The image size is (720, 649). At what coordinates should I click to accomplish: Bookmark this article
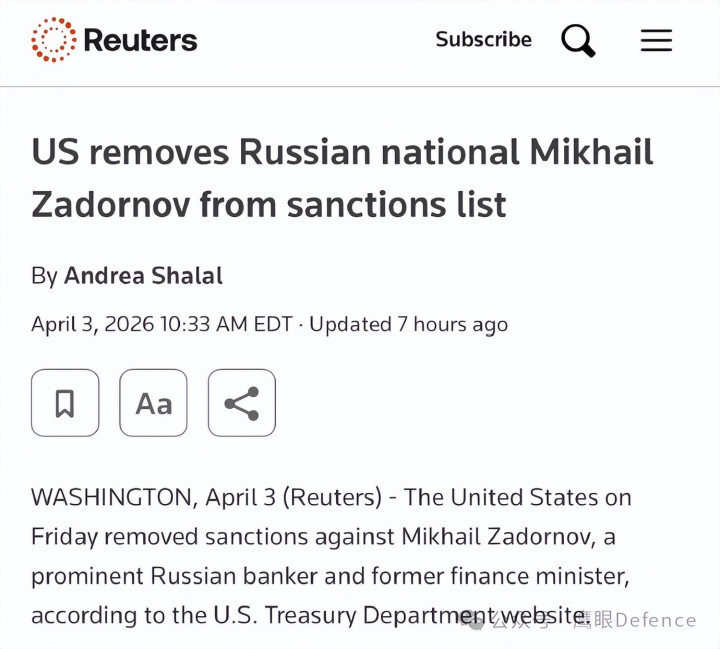tap(65, 403)
